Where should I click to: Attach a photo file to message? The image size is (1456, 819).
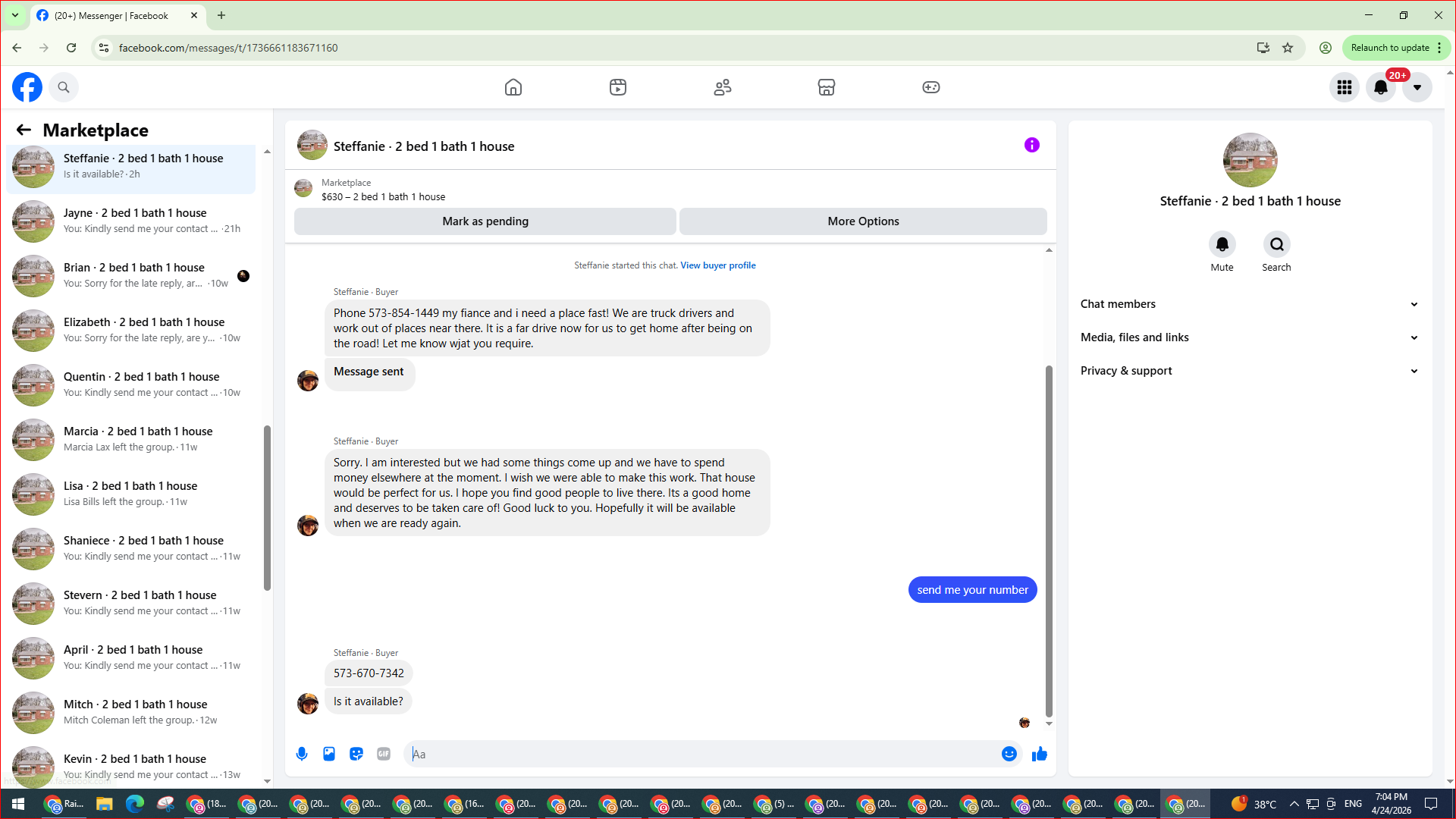click(329, 754)
